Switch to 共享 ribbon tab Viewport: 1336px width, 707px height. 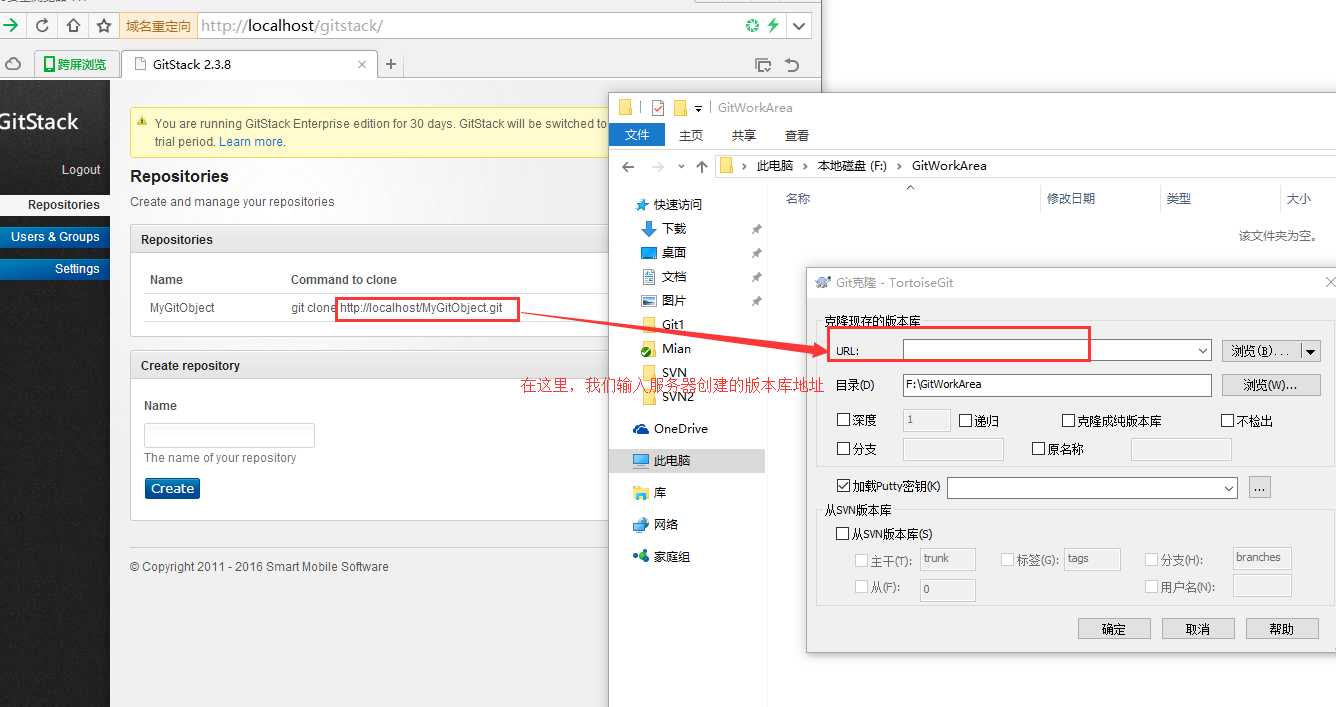(x=744, y=135)
